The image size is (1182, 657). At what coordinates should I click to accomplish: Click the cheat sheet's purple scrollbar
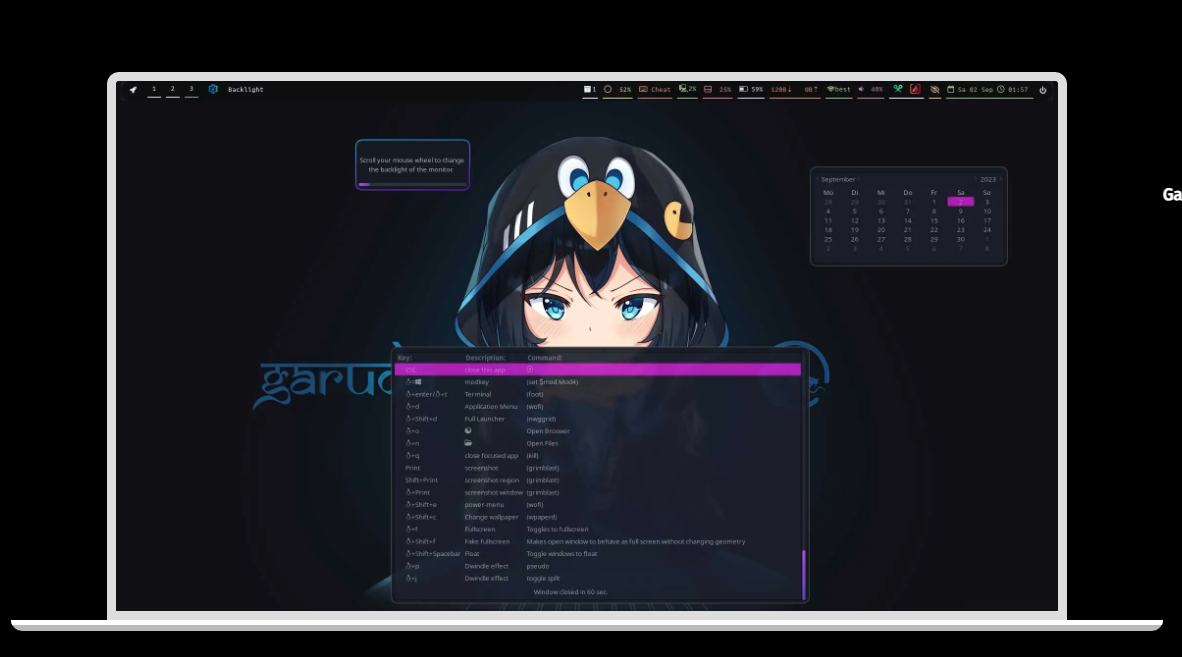pyautogui.click(x=803, y=574)
